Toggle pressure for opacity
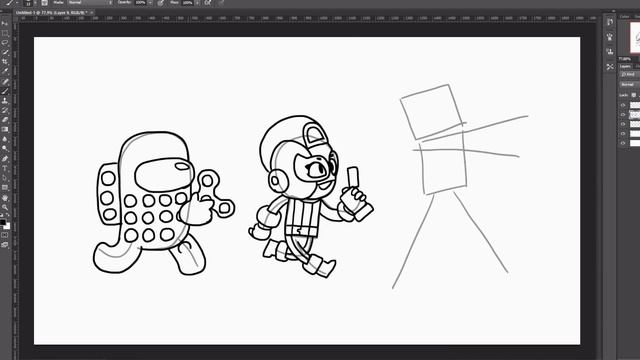Screen dimensions: 640x360 (161, 3)
